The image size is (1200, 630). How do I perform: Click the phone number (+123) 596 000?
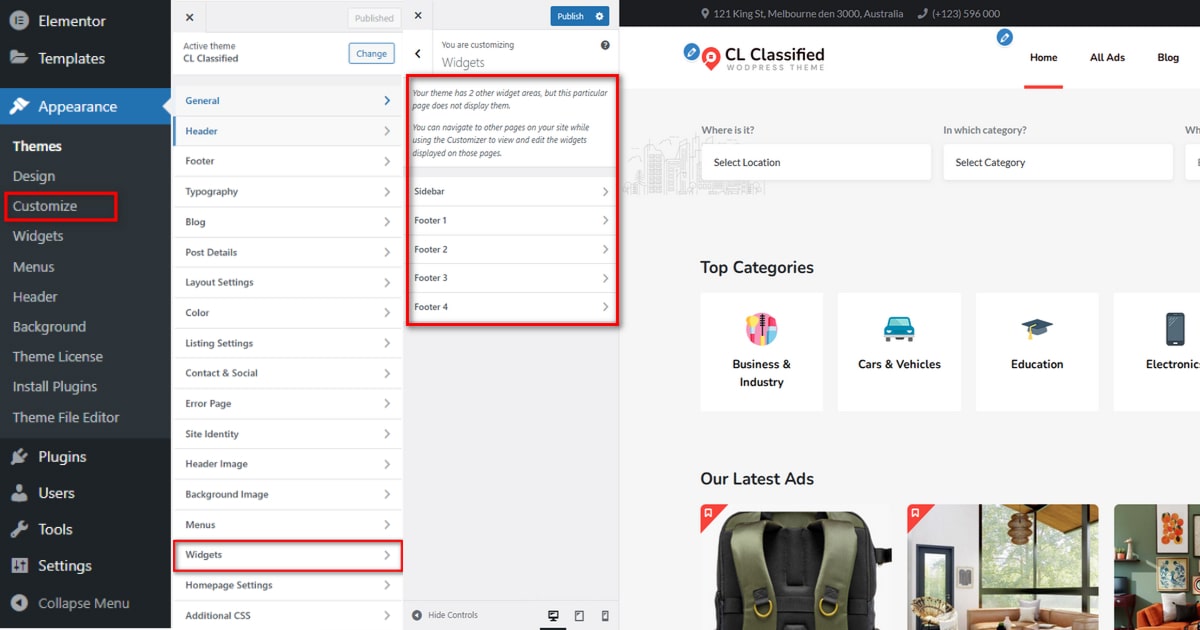coord(965,14)
